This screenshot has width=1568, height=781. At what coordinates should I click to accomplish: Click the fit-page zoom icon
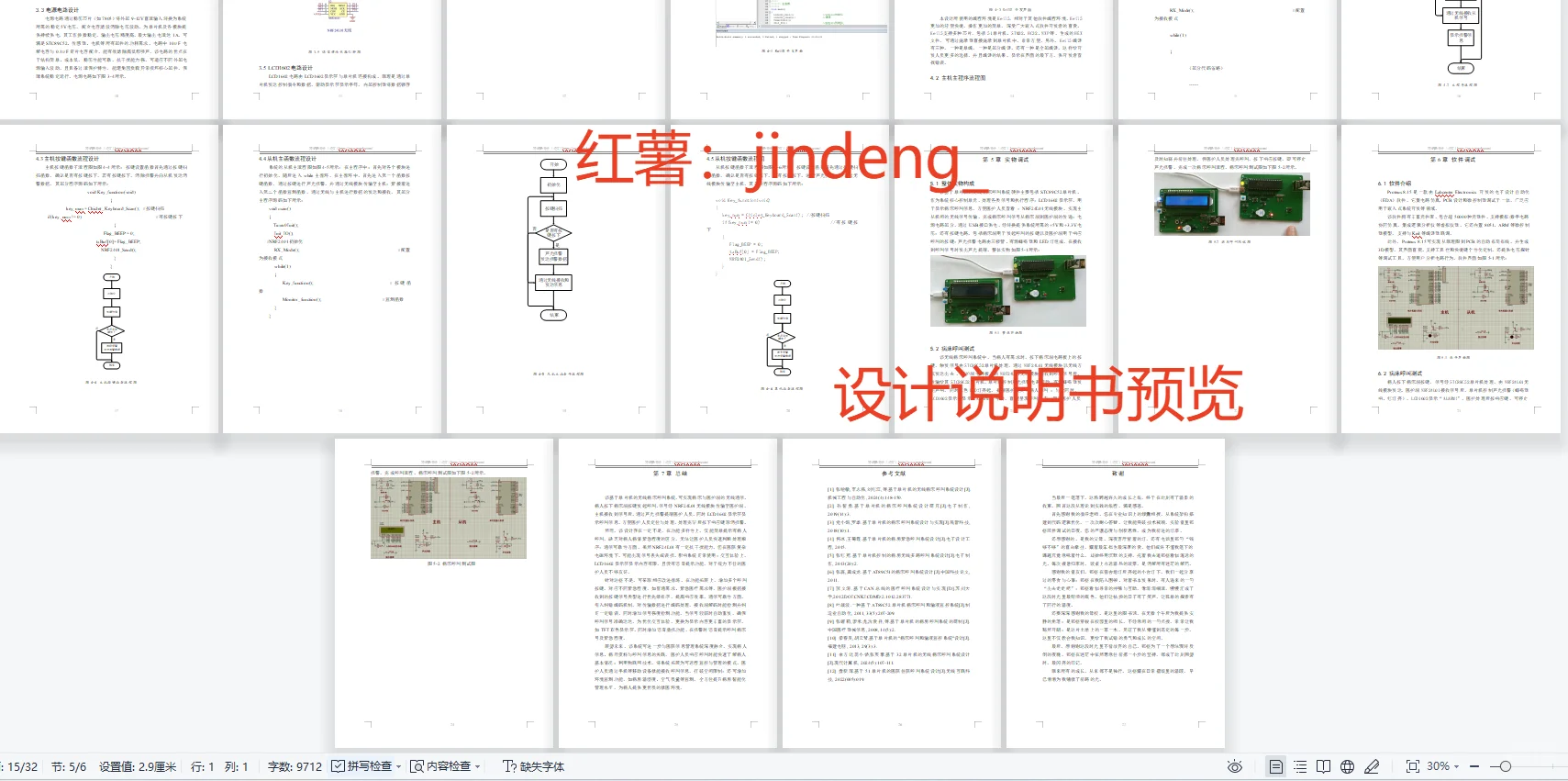click(x=1412, y=766)
